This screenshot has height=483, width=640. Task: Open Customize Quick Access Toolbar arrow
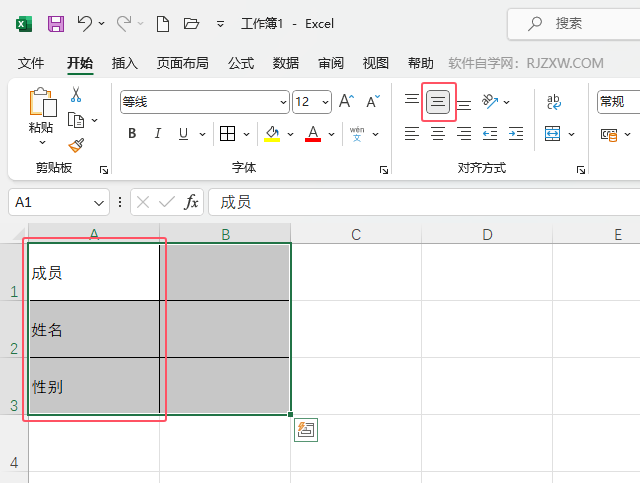(x=220, y=24)
